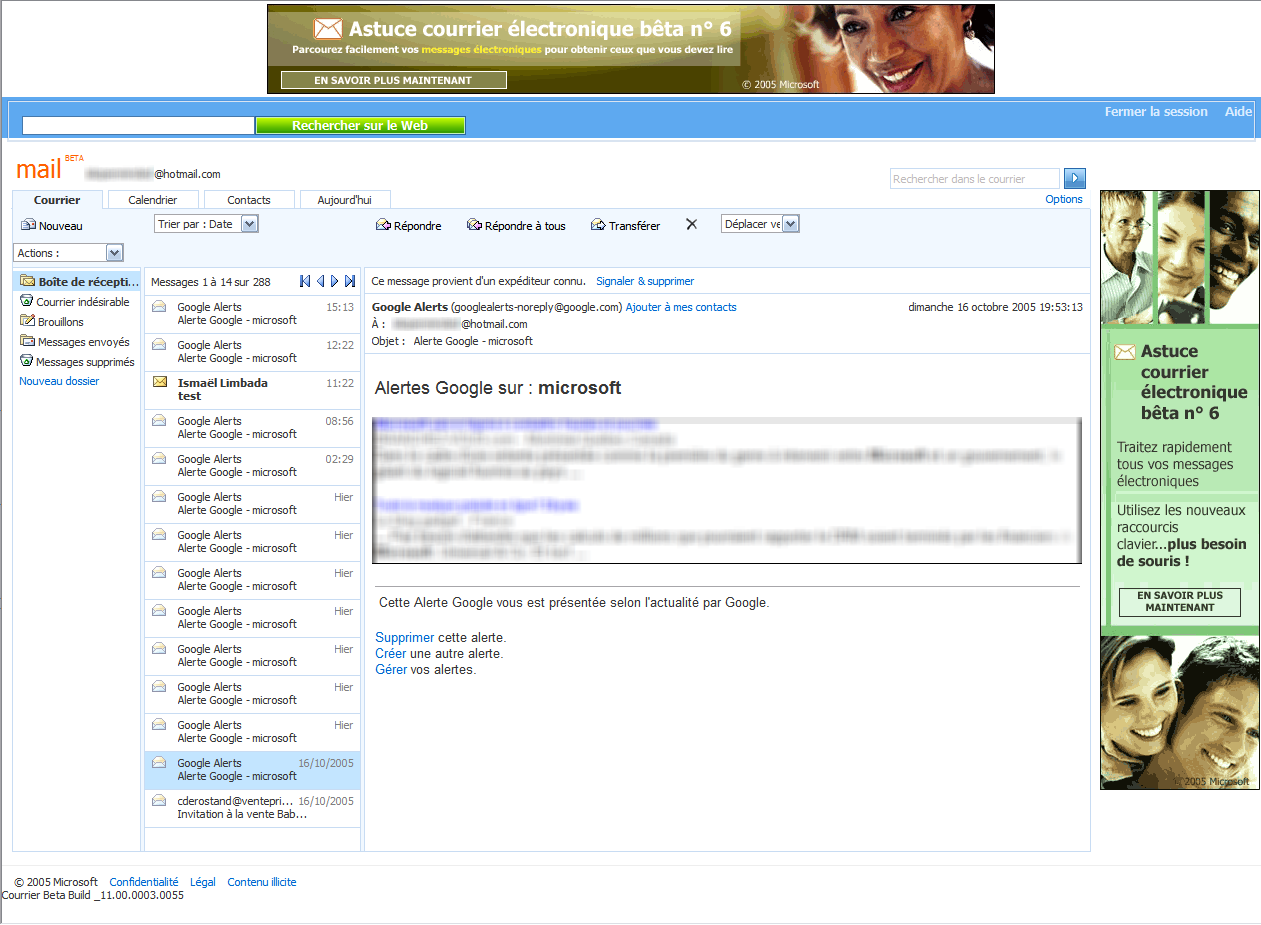Click side banner En savoir plus maintenant button
This screenshot has height=925, width=1261.
1180,602
